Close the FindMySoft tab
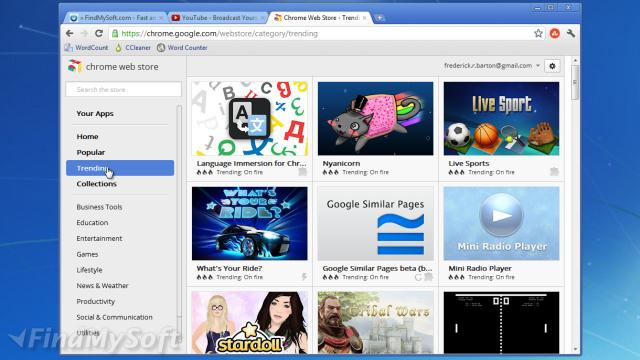The width and height of the screenshot is (640, 360). tap(161, 18)
